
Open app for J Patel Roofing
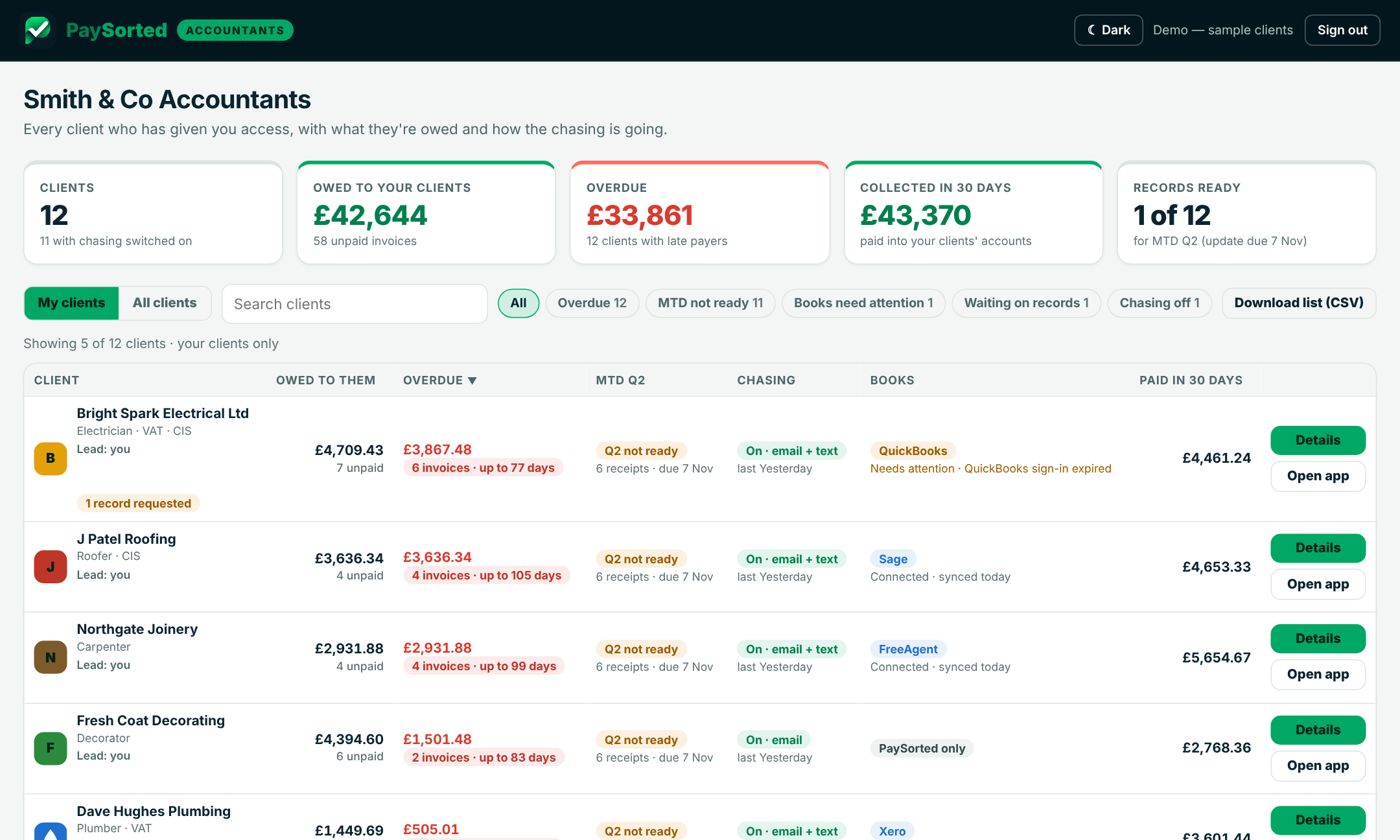(x=1318, y=584)
